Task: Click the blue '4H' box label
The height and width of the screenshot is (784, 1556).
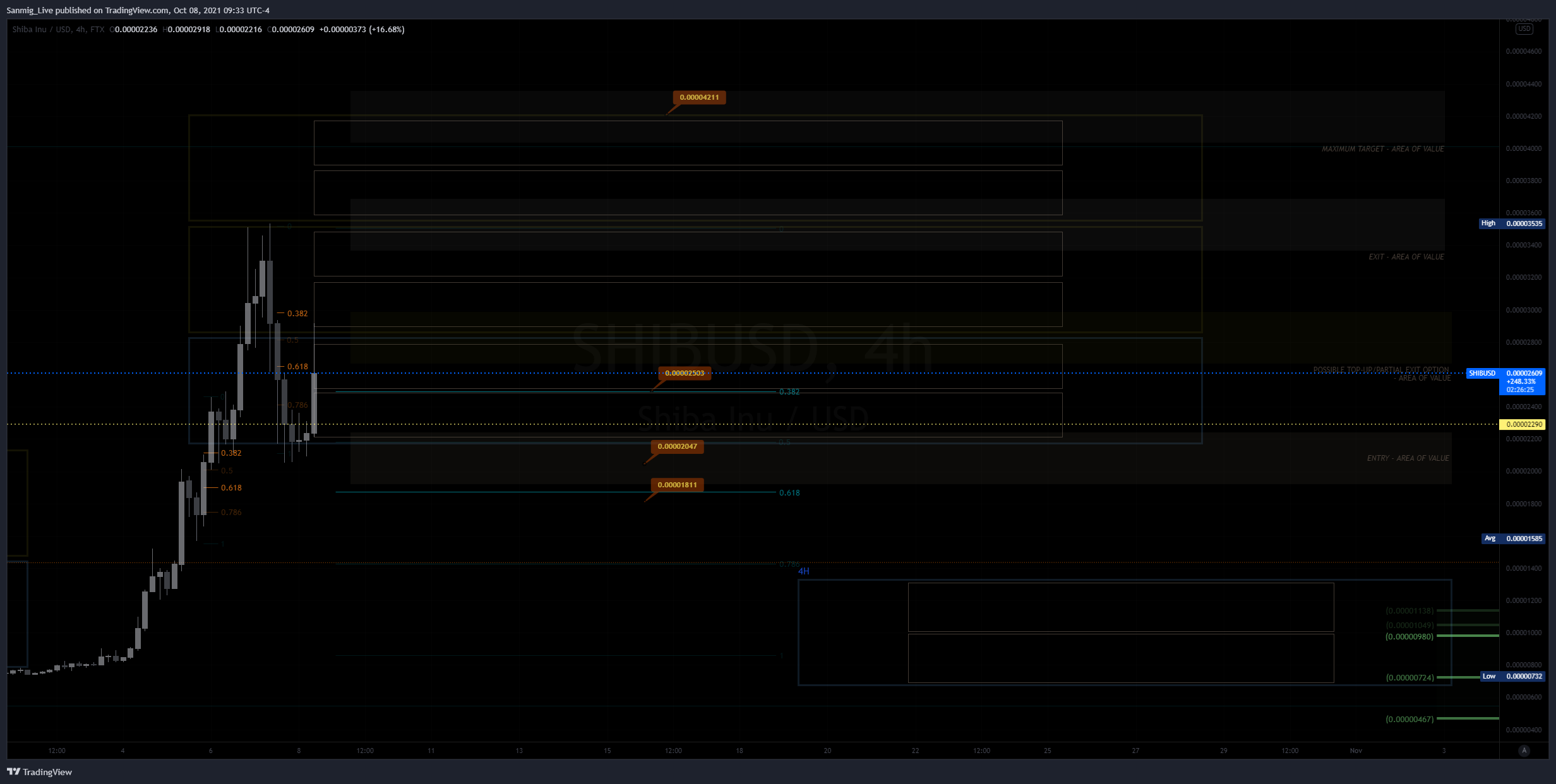Action: point(804,571)
